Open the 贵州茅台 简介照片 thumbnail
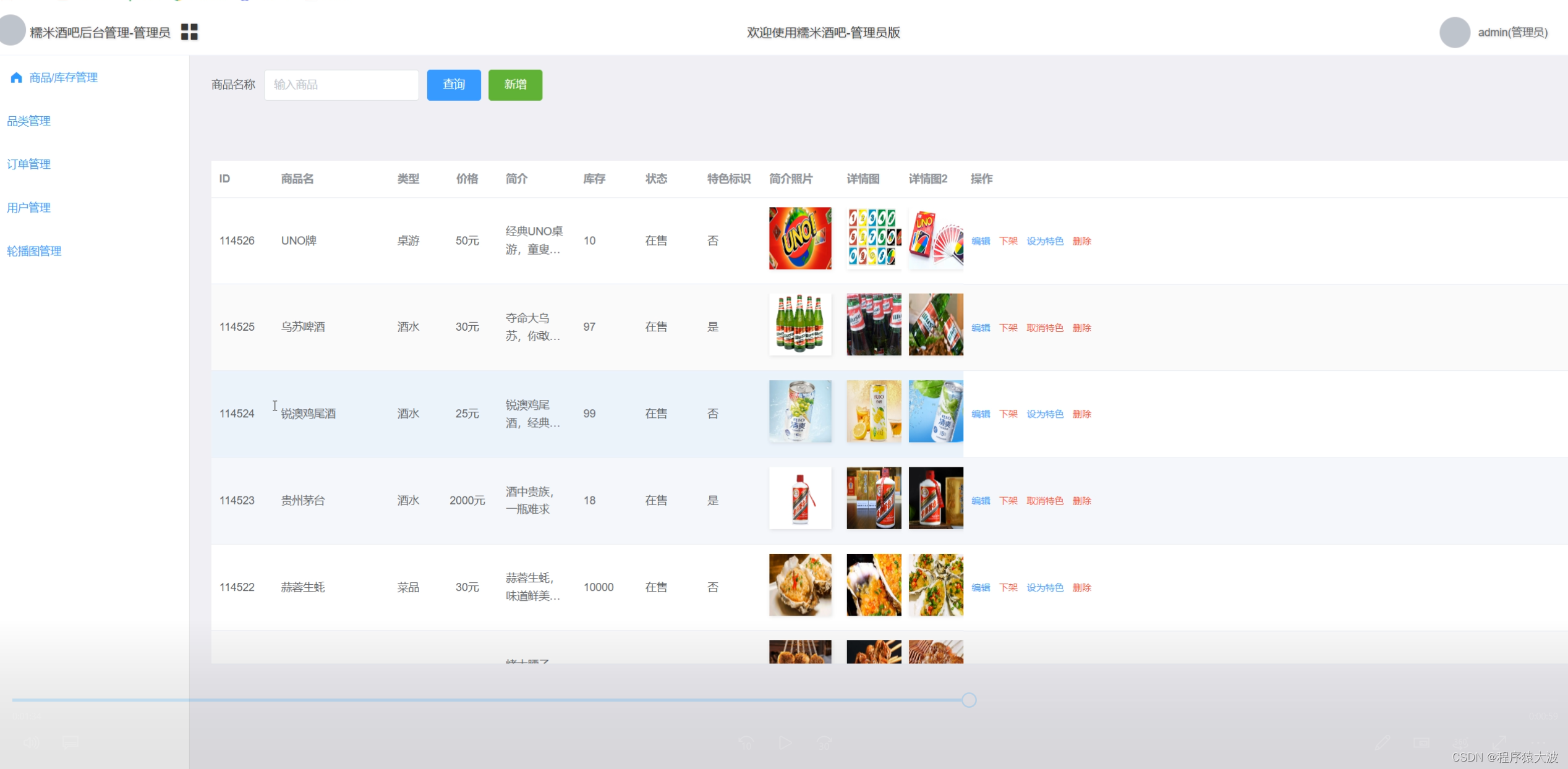Screen dimensions: 1568x769 [800, 498]
